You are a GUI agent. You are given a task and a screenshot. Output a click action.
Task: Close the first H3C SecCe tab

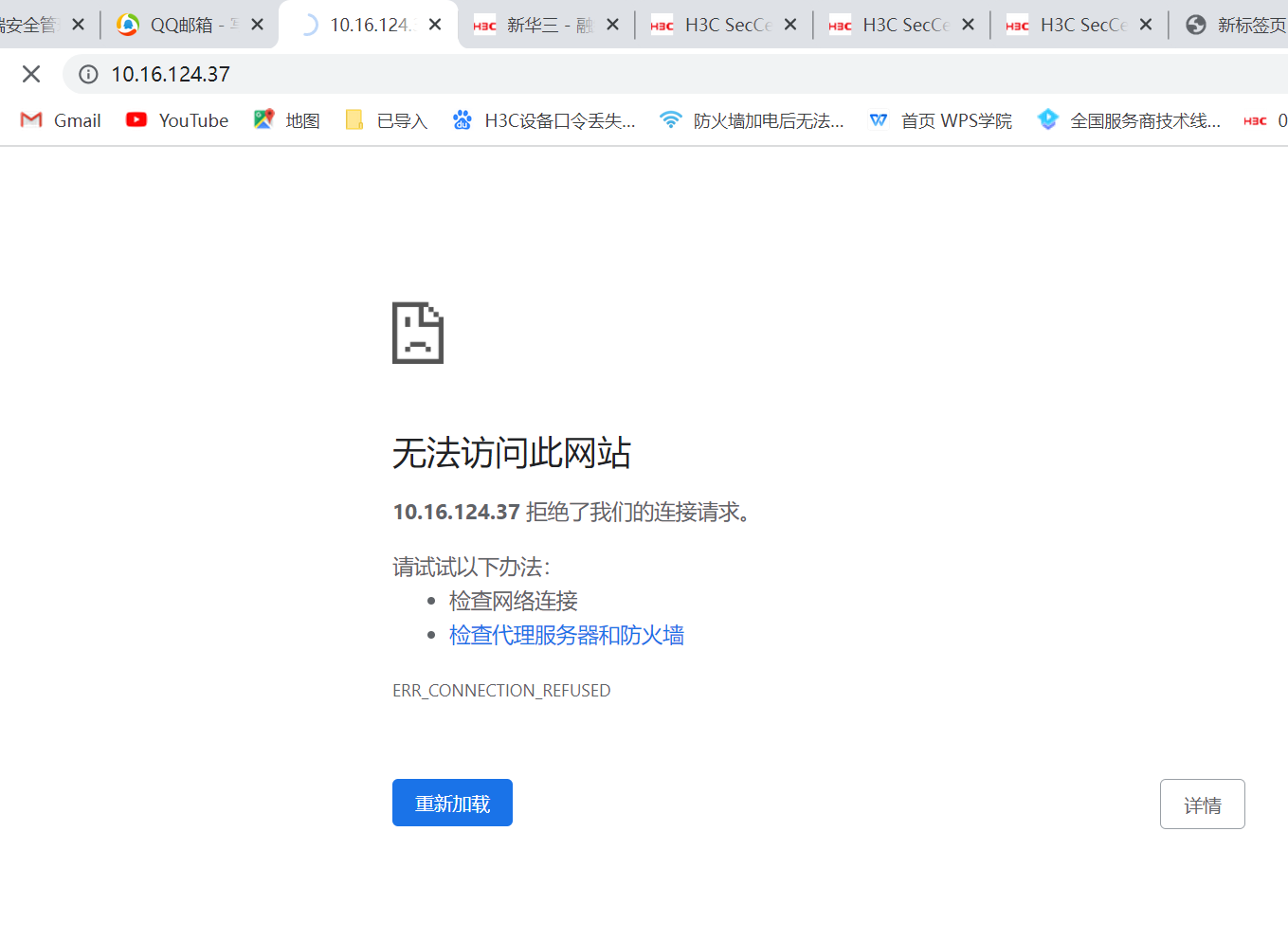pos(790,25)
